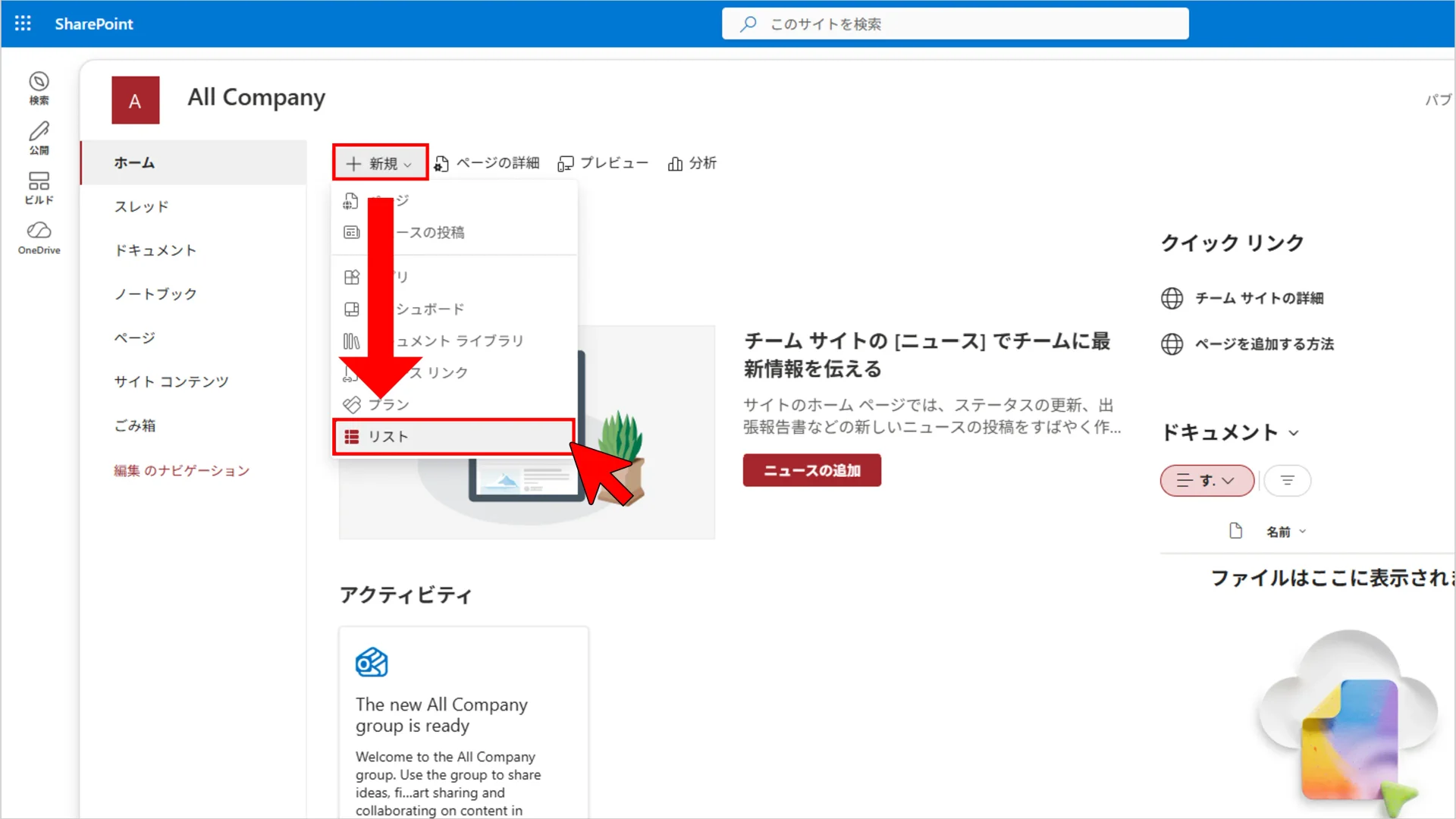Image resolution: width=1456 pixels, height=819 pixels.
Task: Click the All Company site title
Action: coord(256,97)
